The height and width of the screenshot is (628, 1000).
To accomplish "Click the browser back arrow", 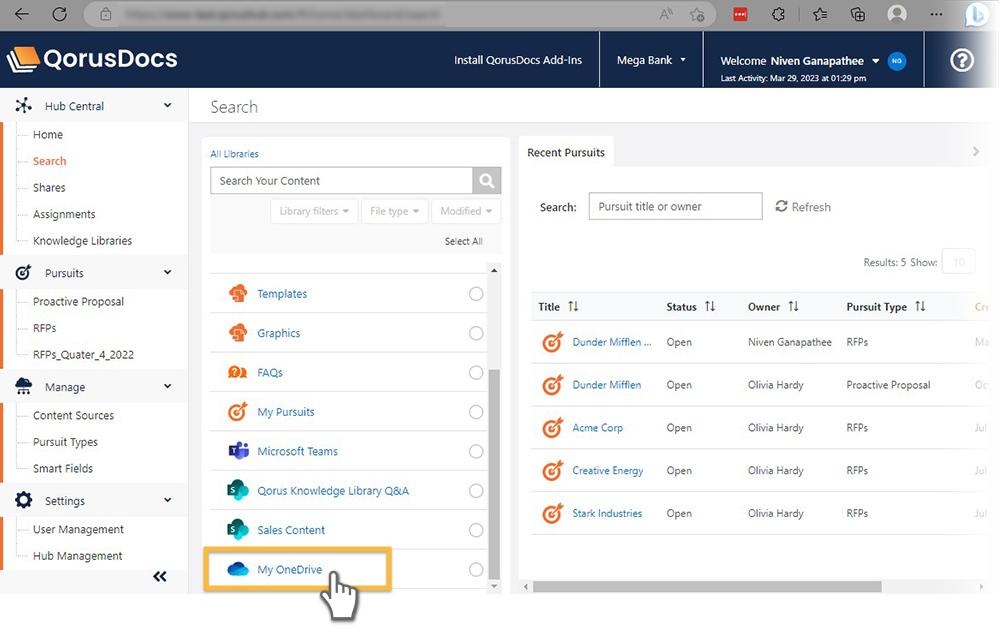I will pos(22,14).
